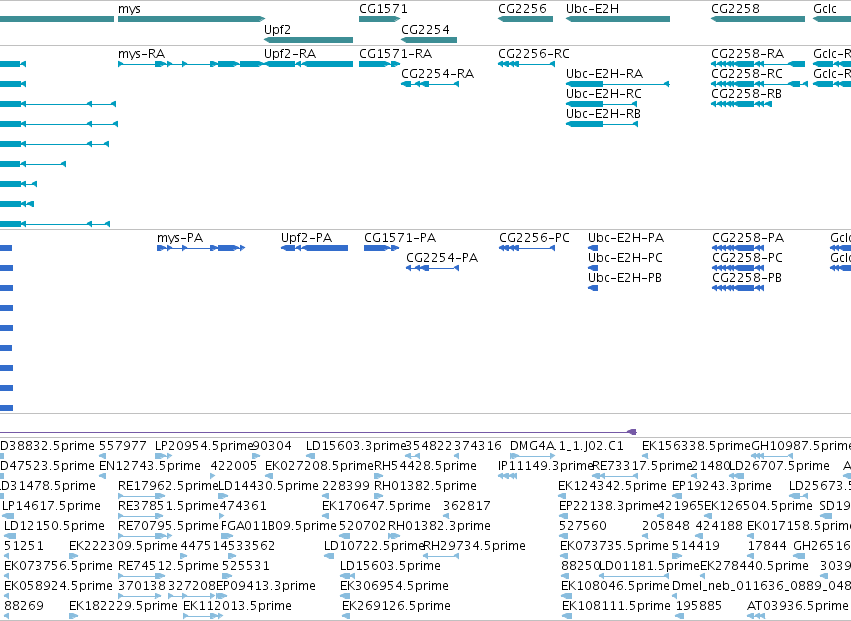Select the Upf2 gene span bar
The image size is (851, 621).
tap(308, 40)
